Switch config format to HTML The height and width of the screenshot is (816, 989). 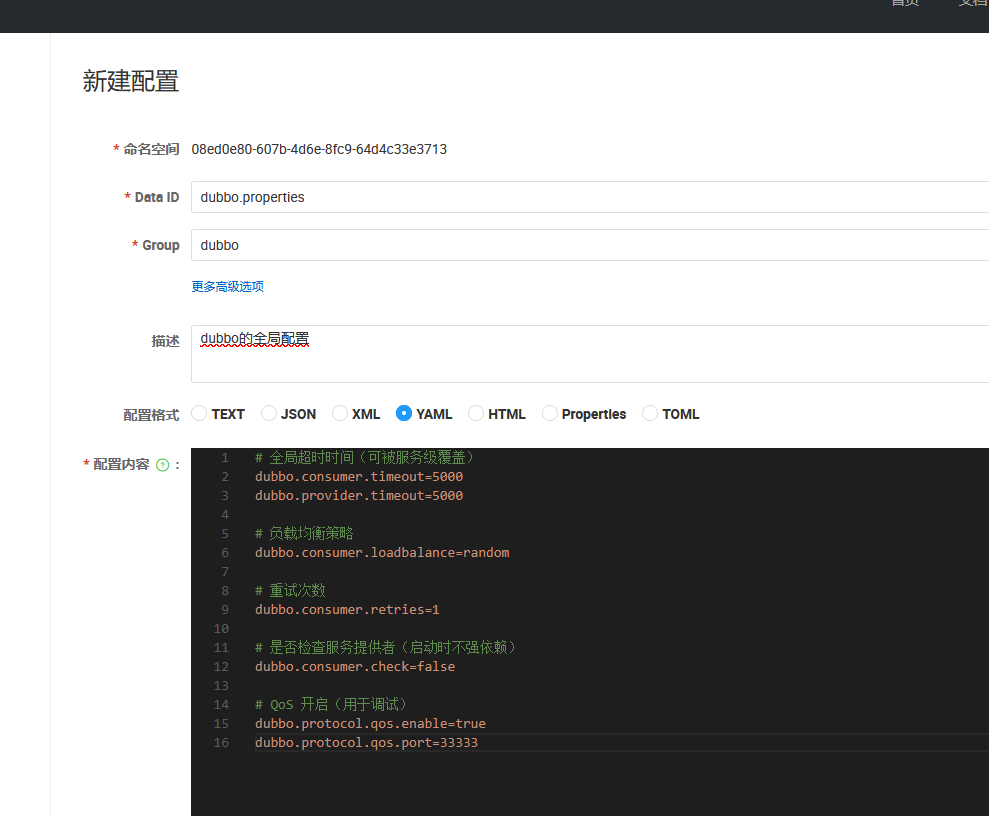[x=476, y=413]
